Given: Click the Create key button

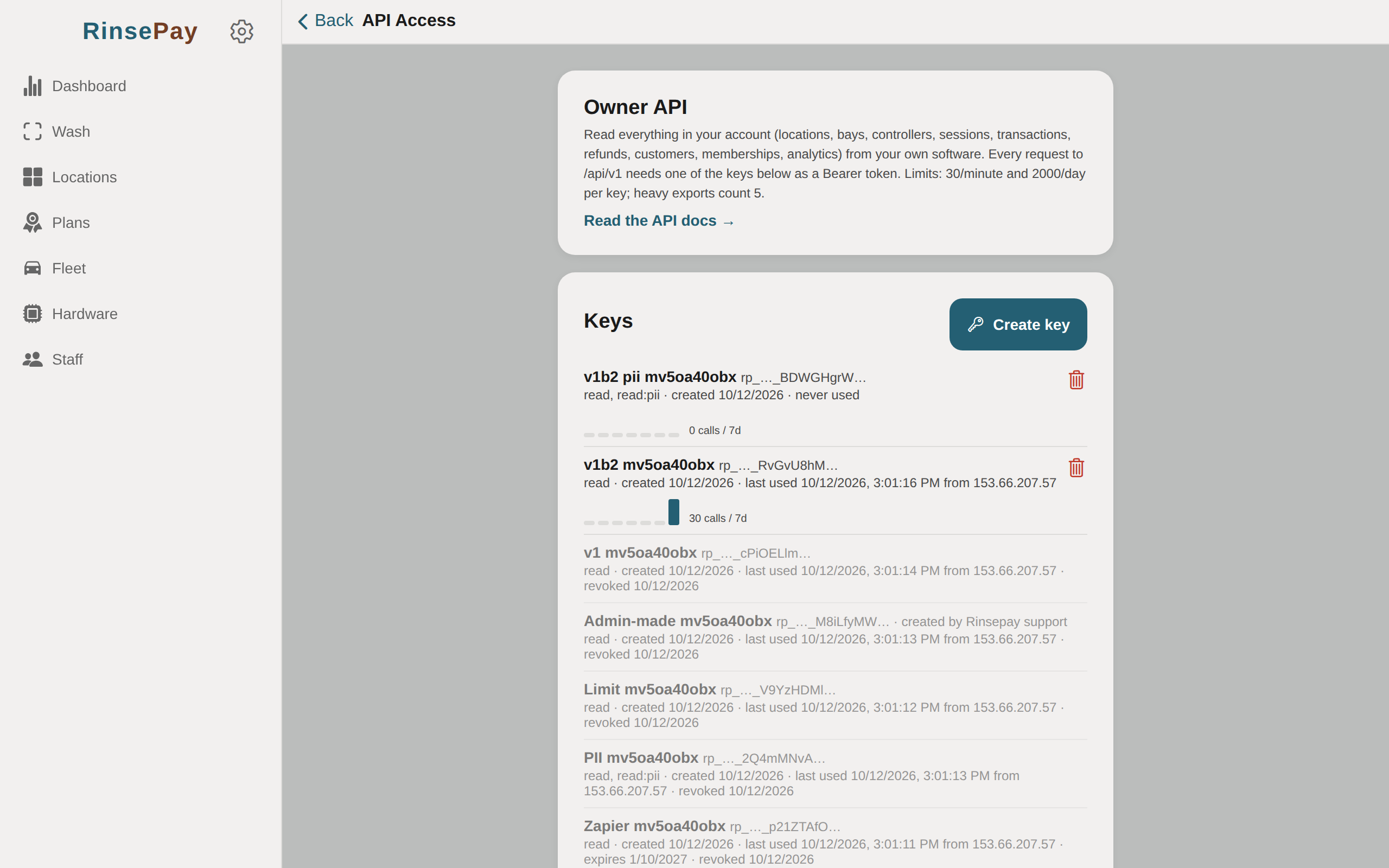Looking at the screenshot, I should point(1018,324).
